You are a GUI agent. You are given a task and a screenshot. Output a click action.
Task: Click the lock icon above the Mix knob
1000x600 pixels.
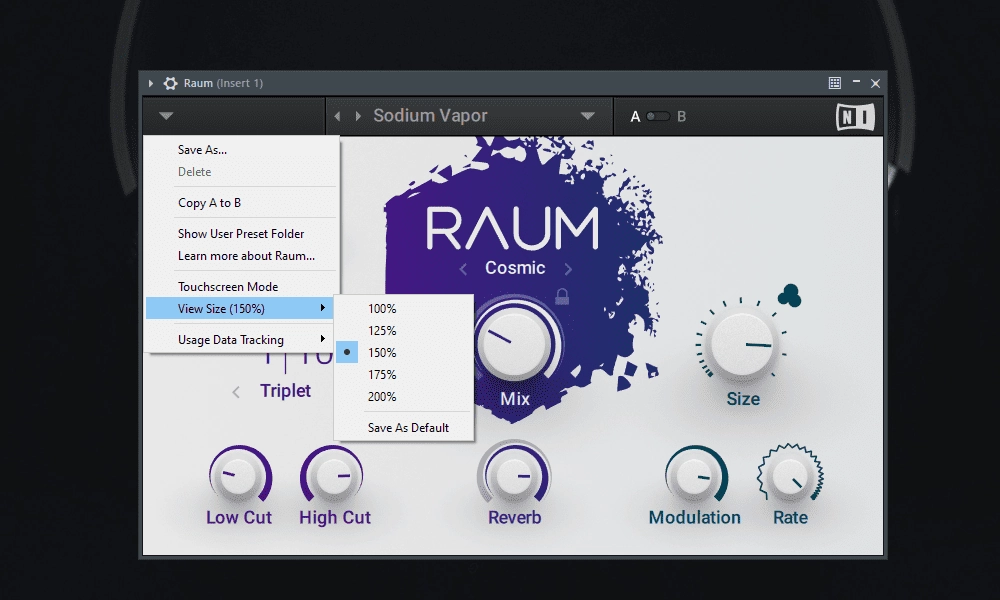pyautogui.click(x=562, y=296)
